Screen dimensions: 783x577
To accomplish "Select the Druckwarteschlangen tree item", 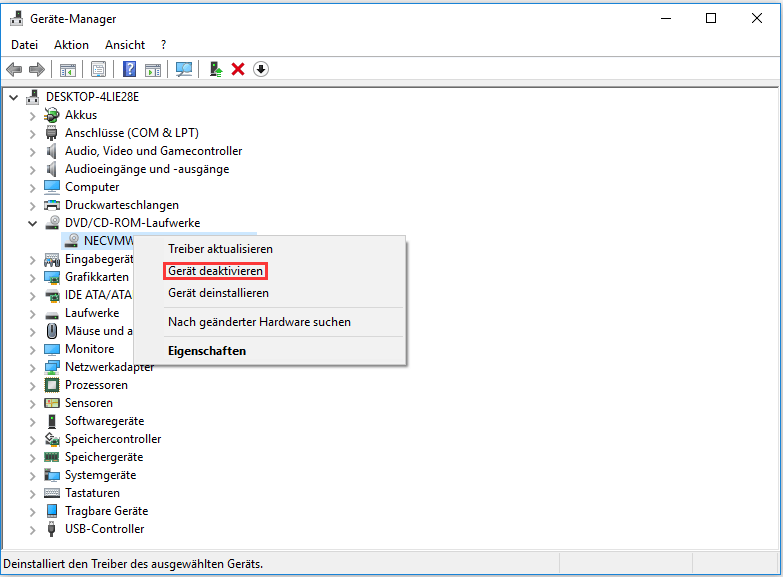I will pos(122,205).
